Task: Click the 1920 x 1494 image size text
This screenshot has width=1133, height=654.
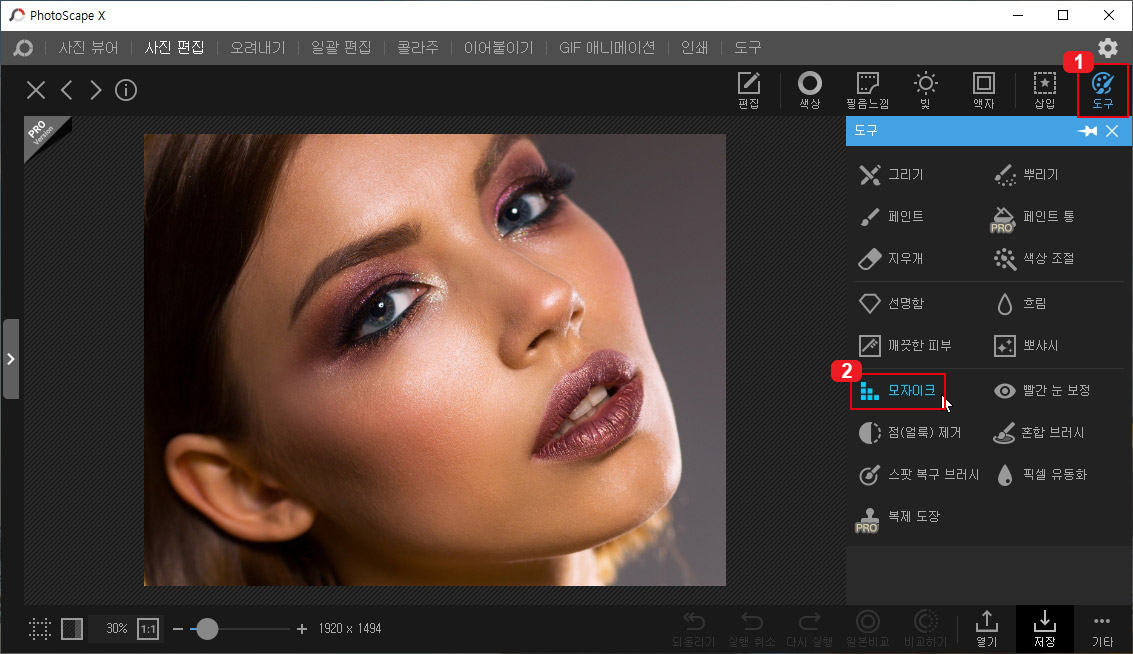Action: click(350, 629)
